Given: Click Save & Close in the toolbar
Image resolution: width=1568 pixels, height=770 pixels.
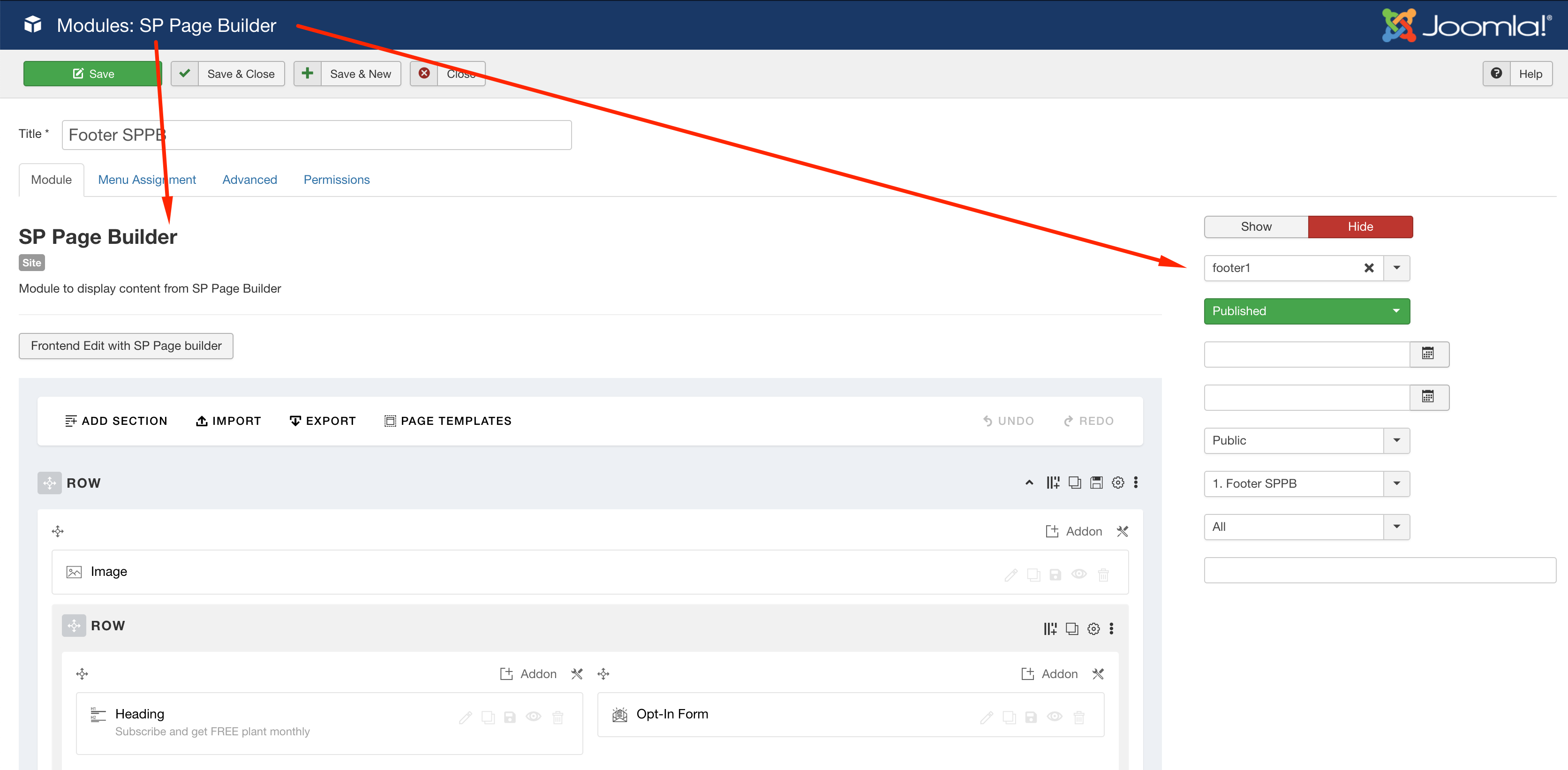Looking at the screenshot, I should [228, 73].
